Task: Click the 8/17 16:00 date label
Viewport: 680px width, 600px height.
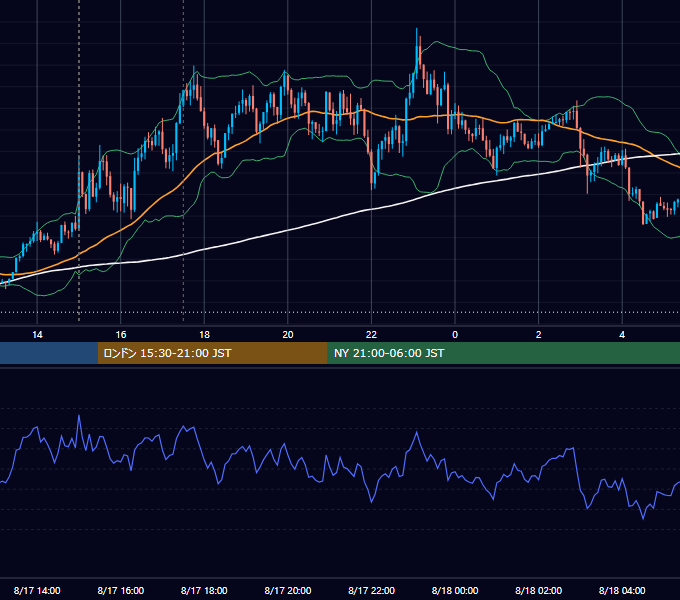Action: pyautogui.click(x=121, y=590)
